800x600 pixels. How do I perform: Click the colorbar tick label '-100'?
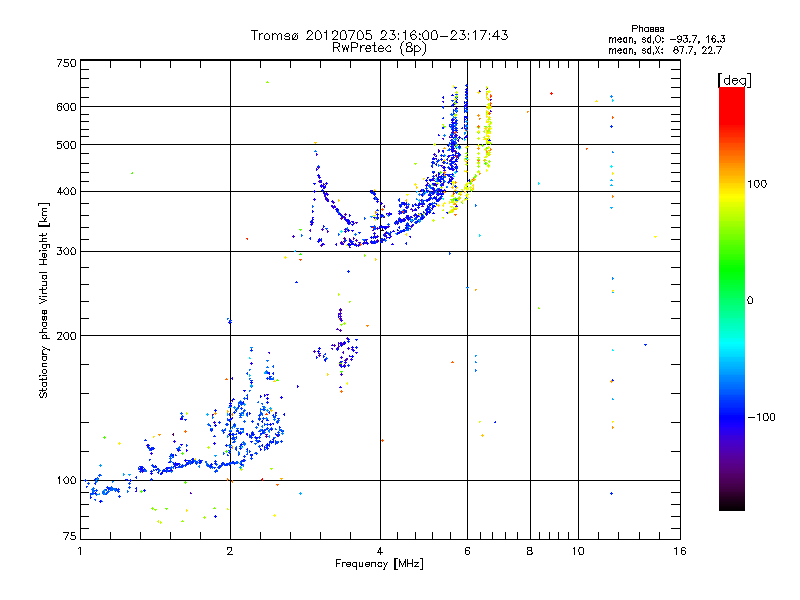[762, 417]
